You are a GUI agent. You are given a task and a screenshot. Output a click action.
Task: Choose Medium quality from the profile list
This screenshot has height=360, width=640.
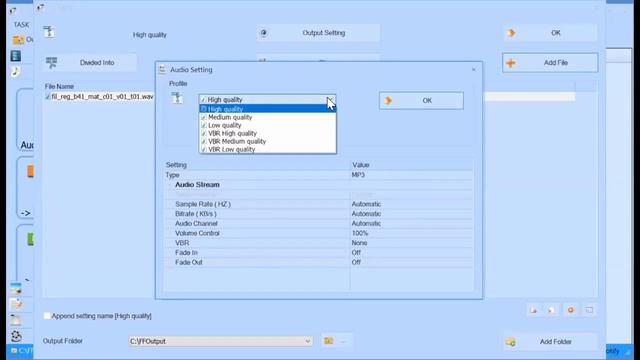click(268, 117)
